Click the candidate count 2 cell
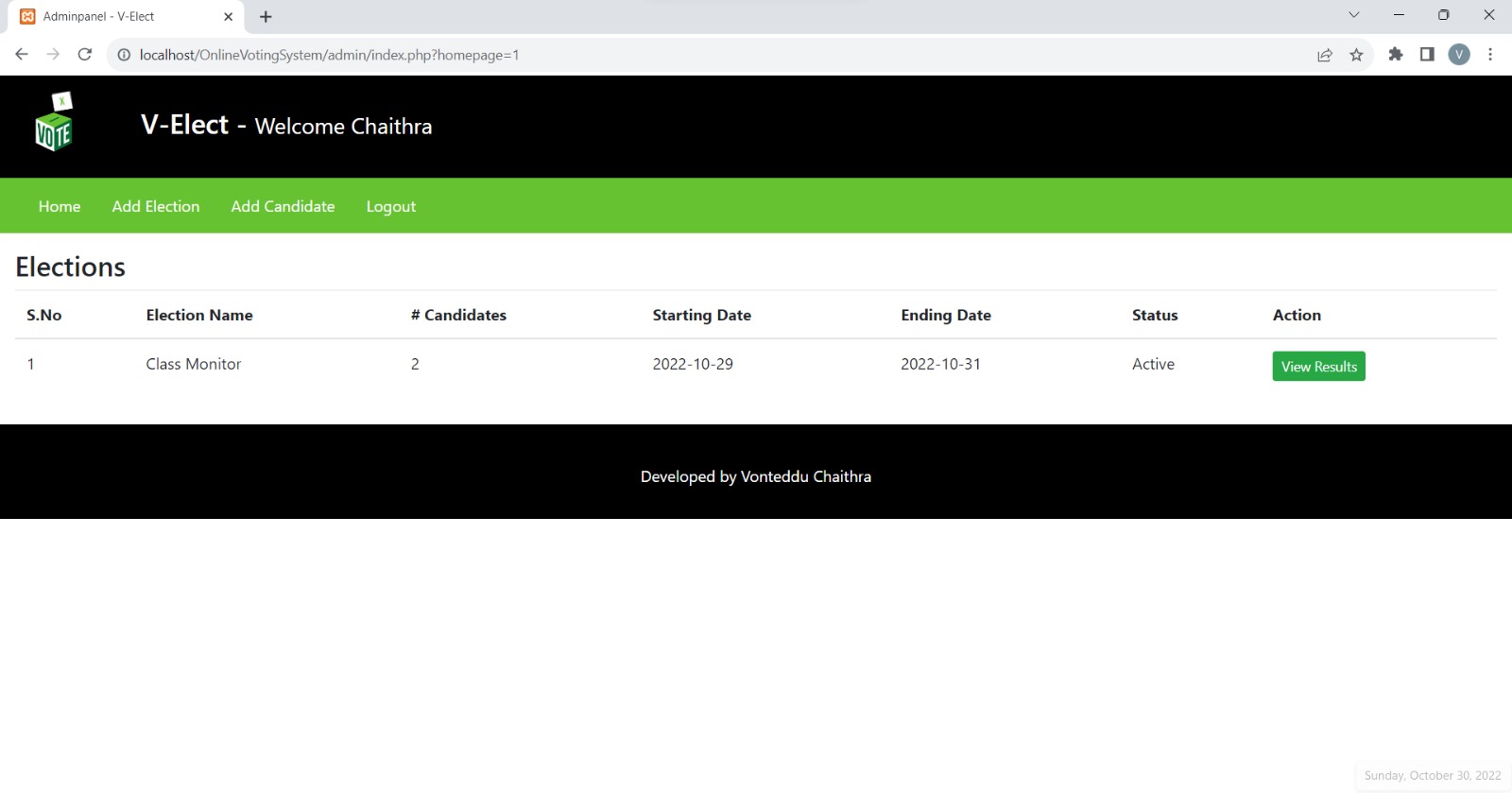 point(415,364)
